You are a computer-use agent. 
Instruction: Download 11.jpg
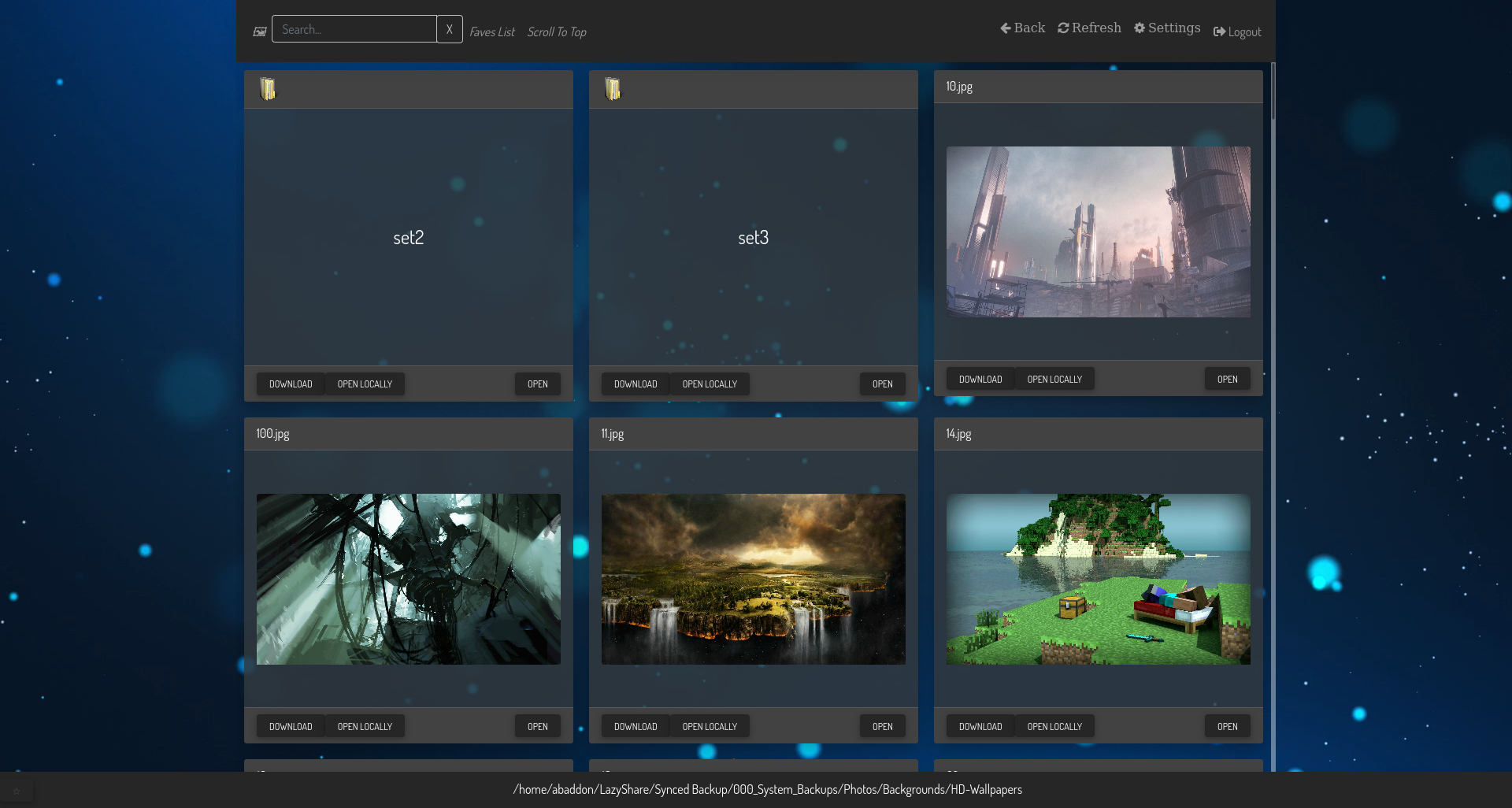636,727
